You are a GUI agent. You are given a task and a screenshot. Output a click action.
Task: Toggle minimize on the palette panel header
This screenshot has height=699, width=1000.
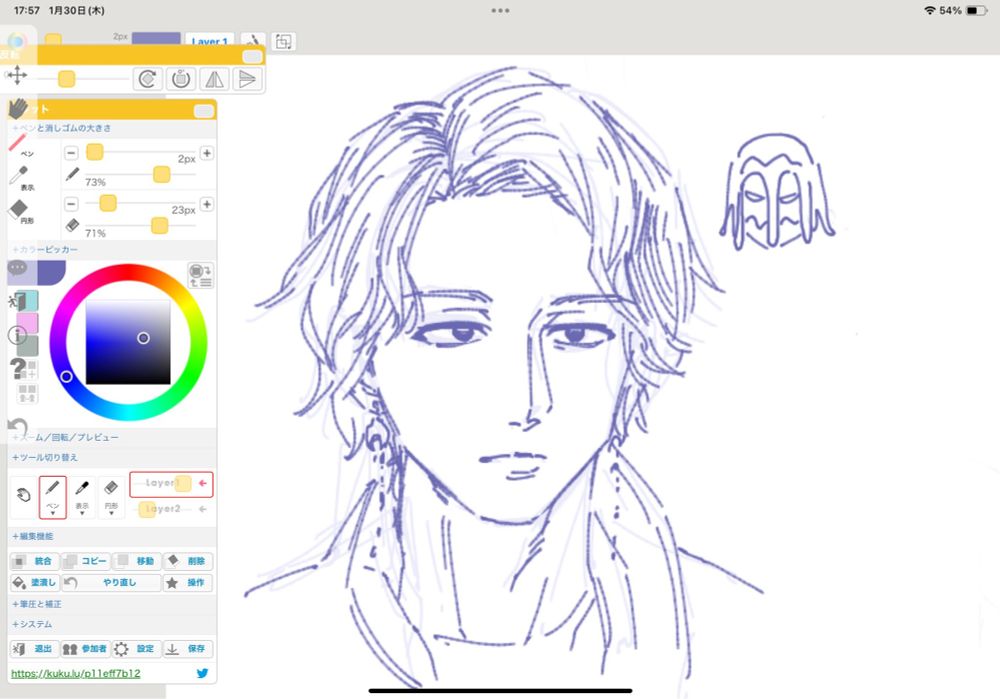[203, 112]
